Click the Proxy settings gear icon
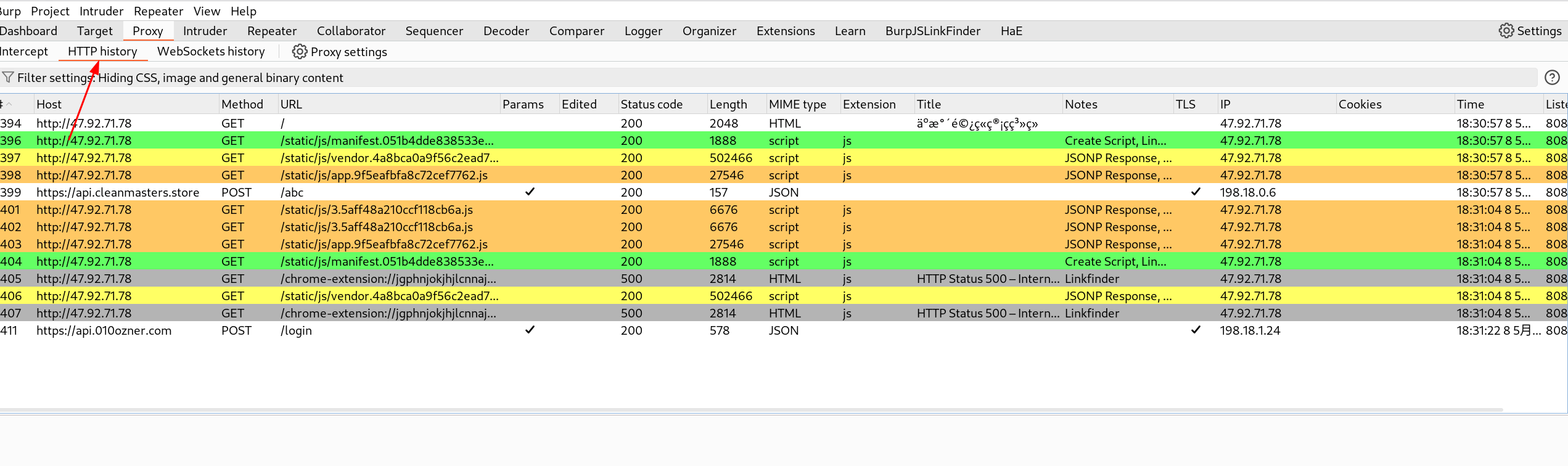The height and width of the screenshot is (466, 1568). tap(300, 52)
